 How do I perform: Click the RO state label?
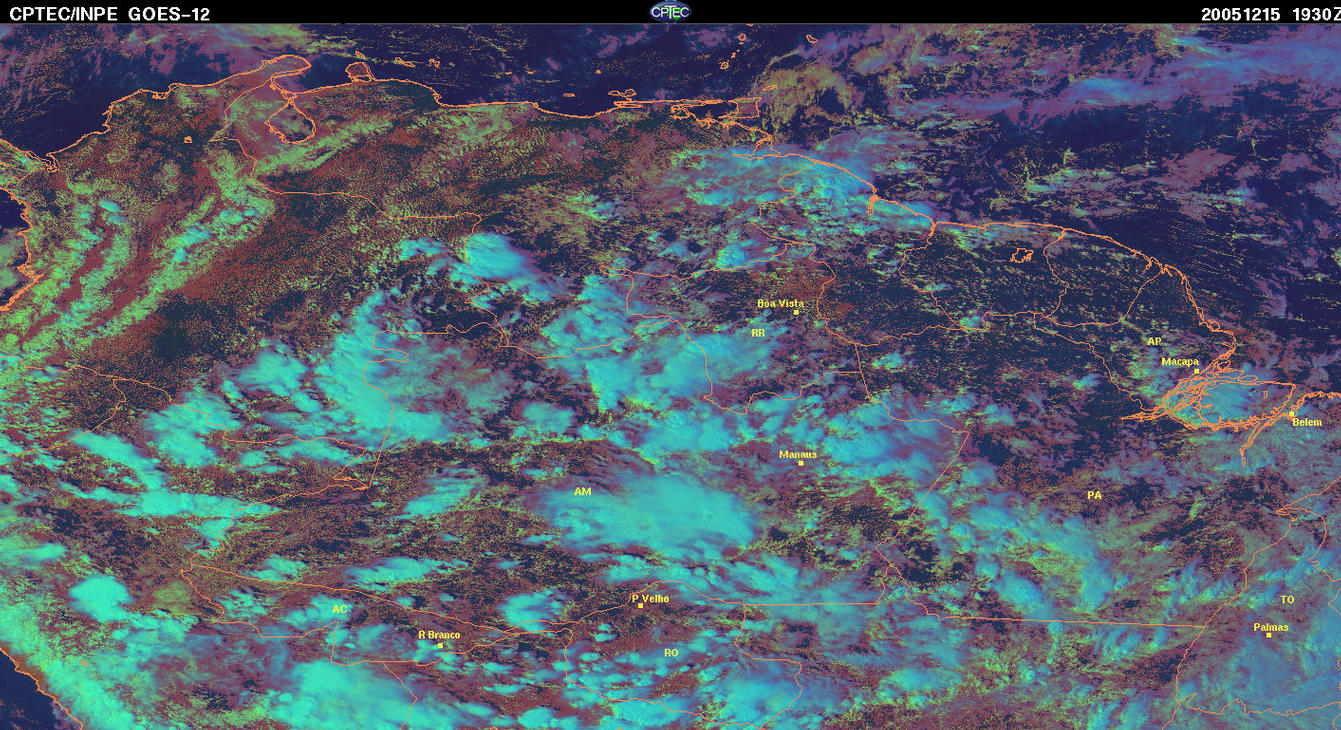click(x=671, y=653)
